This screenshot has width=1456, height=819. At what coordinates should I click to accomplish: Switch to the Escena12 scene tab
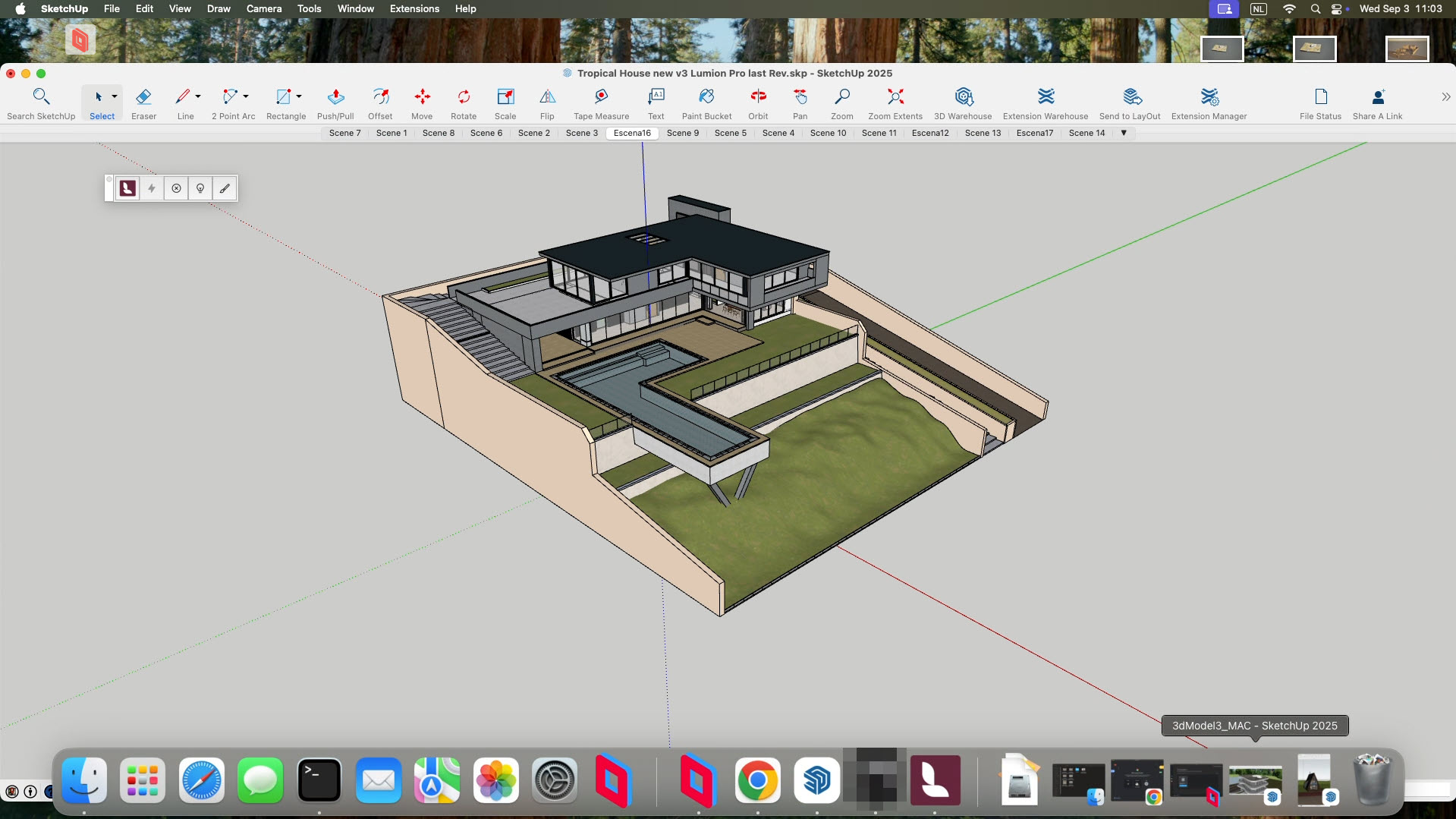point(931,132)
